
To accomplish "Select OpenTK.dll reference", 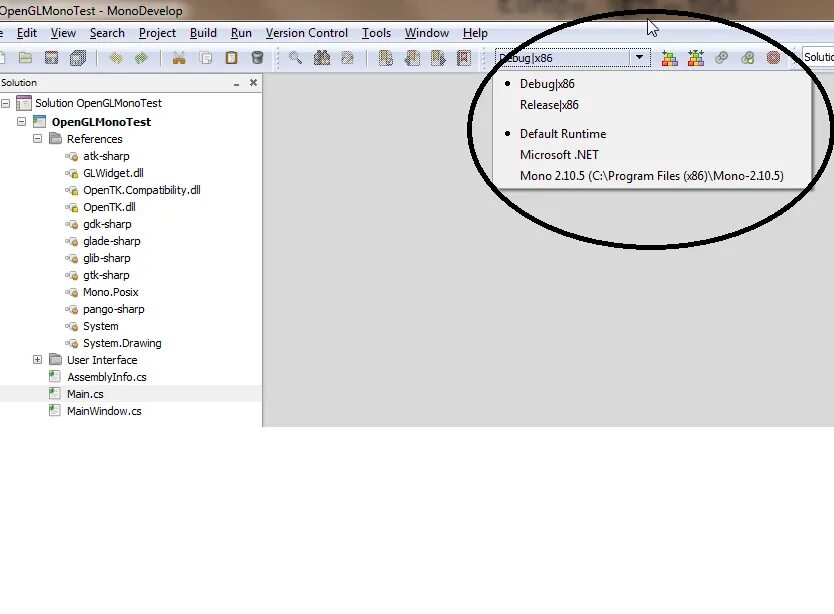I will pyautogui.click(x=109, y=207).
